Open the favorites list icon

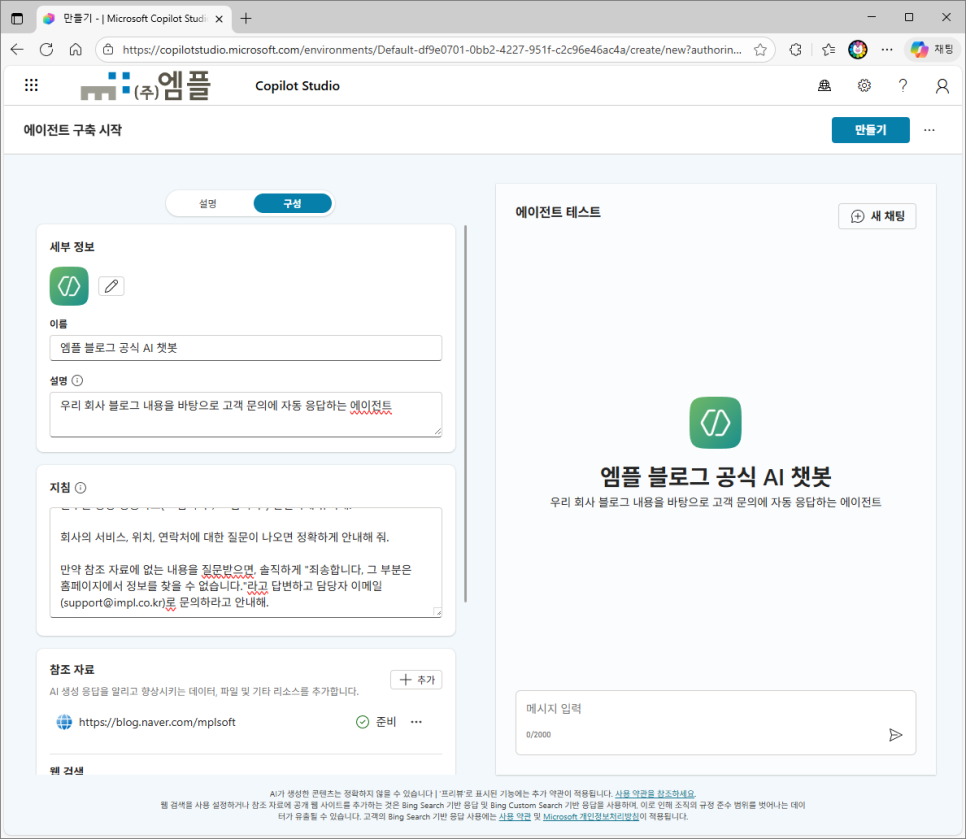[x=829, y=49]
